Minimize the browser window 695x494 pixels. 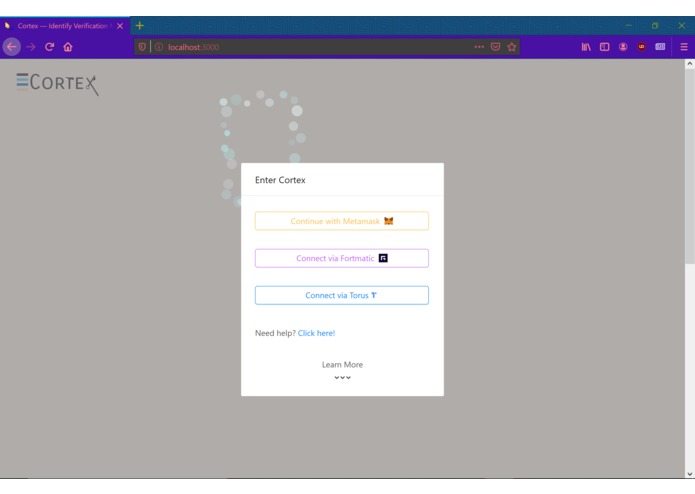coord(629,26)
